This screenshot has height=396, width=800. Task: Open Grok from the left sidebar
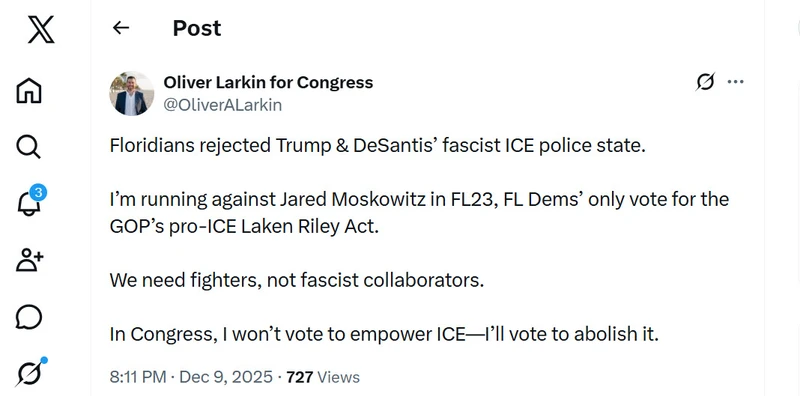[31, 372]
